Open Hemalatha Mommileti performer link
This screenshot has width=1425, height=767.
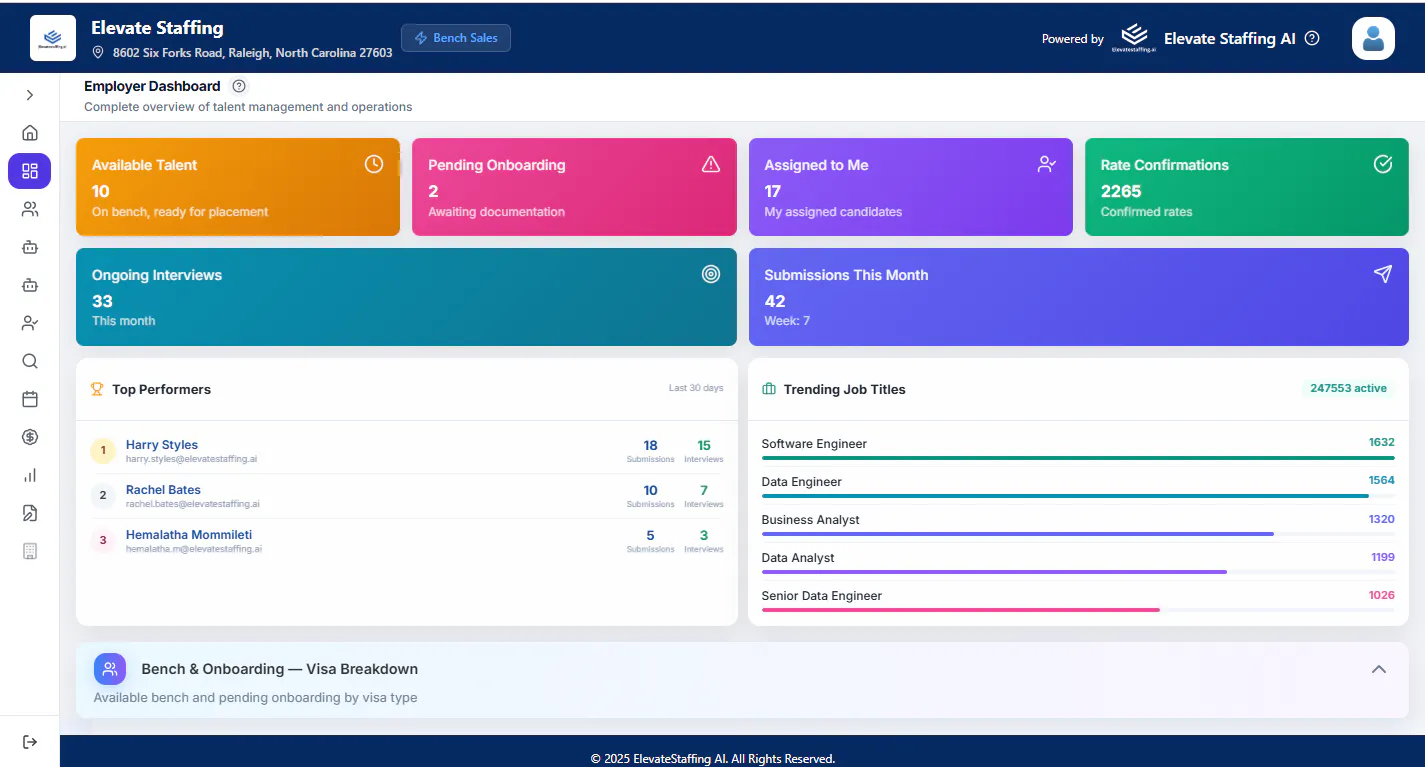coord(189,535)
